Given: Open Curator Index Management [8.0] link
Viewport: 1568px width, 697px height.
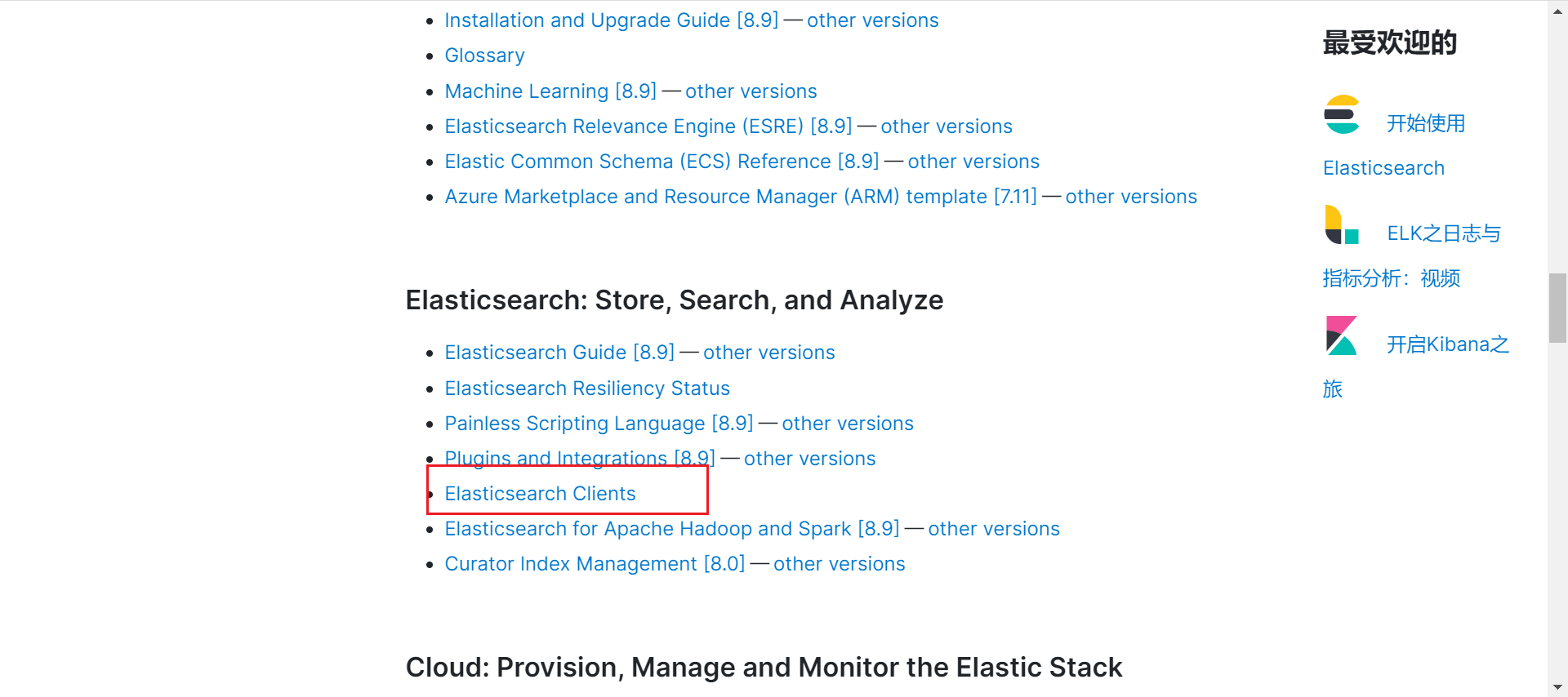Looking at the screenshot, I should point(595,564).
